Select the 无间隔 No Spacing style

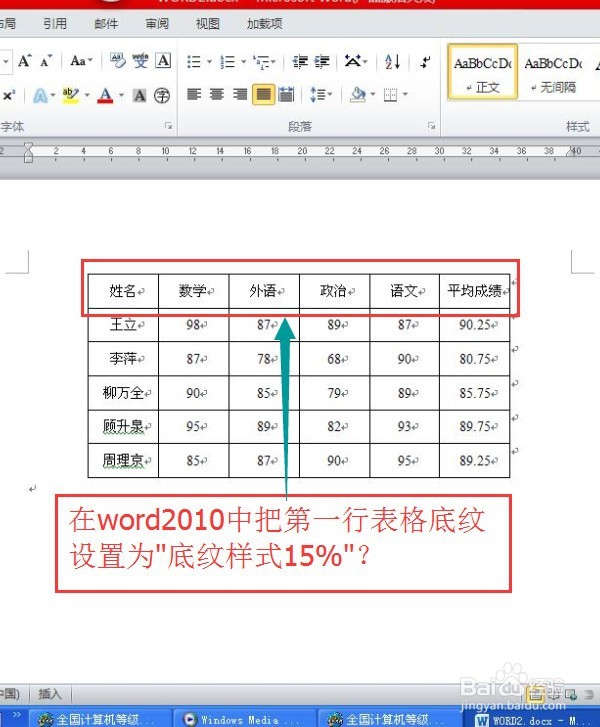(x=553, y=72)
